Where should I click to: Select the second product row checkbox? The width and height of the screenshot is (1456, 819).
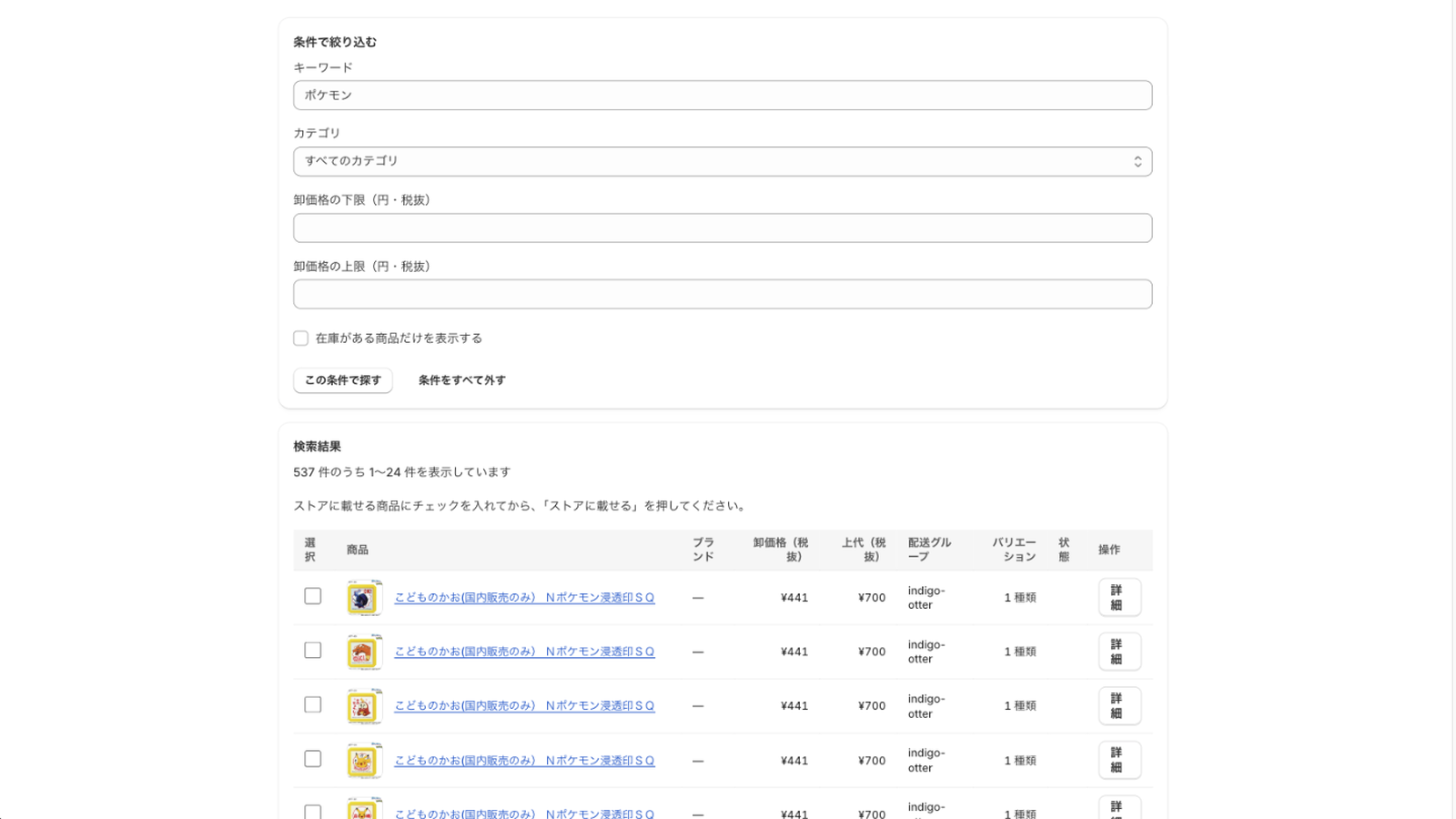tap(313, 651)
